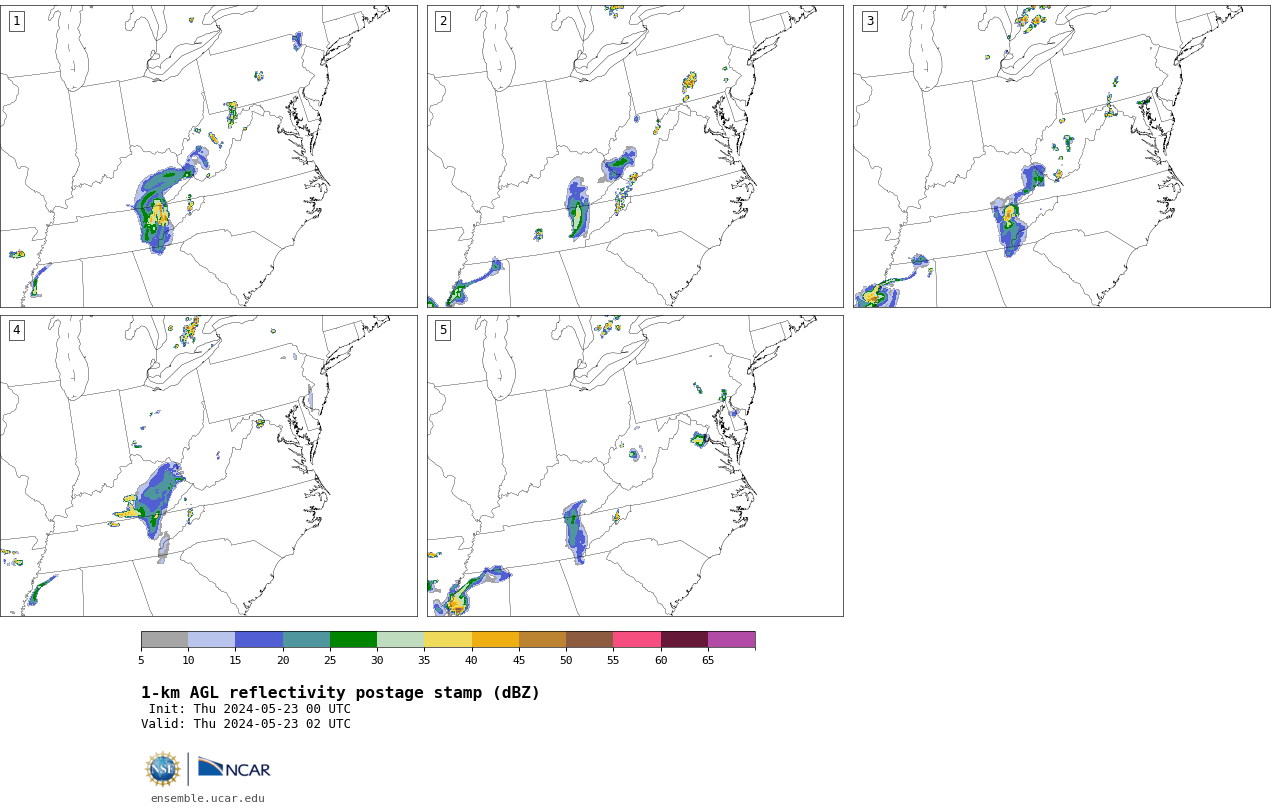Viewport: 1280px width, 809px height.
Task: Click the 1-km AGL reflectivity title
Action: 340,693
